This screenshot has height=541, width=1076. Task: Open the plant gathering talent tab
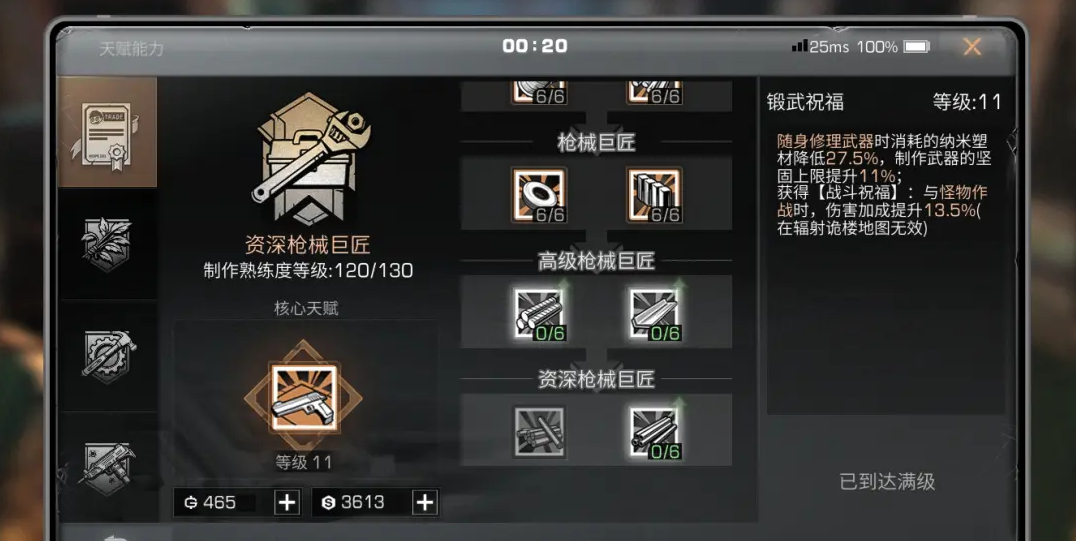tap(108, 244)
